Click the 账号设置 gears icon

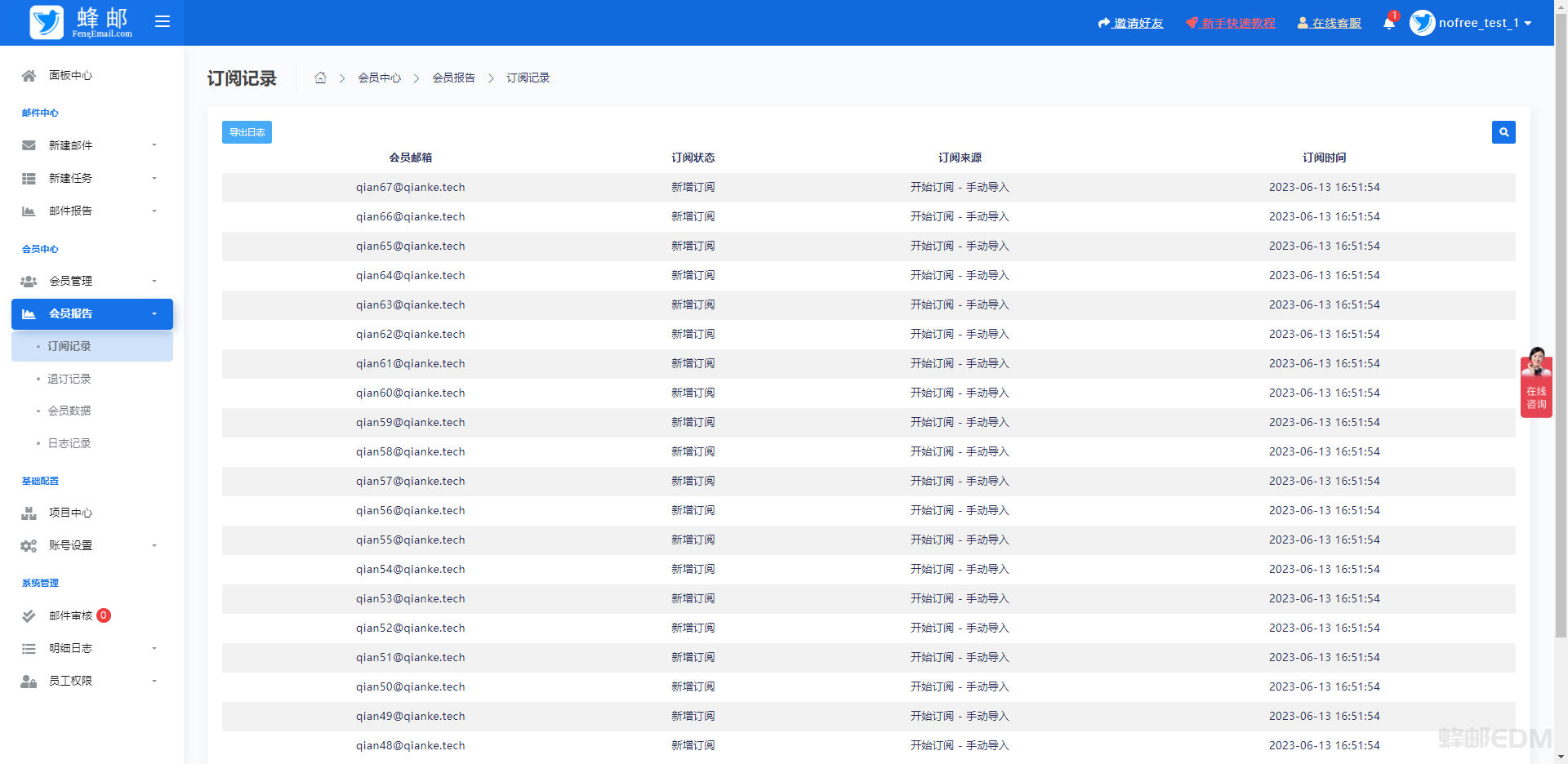pos(29,545)
